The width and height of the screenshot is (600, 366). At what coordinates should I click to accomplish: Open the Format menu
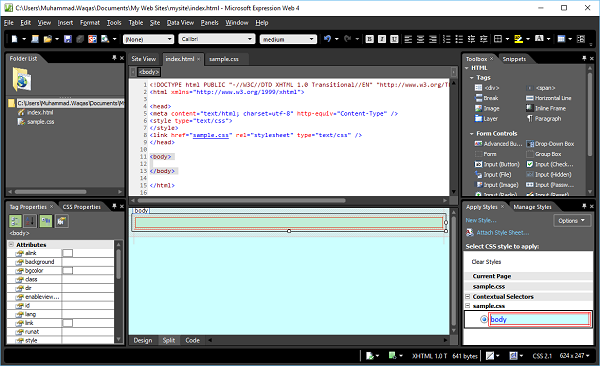click(x=90, y=23)
